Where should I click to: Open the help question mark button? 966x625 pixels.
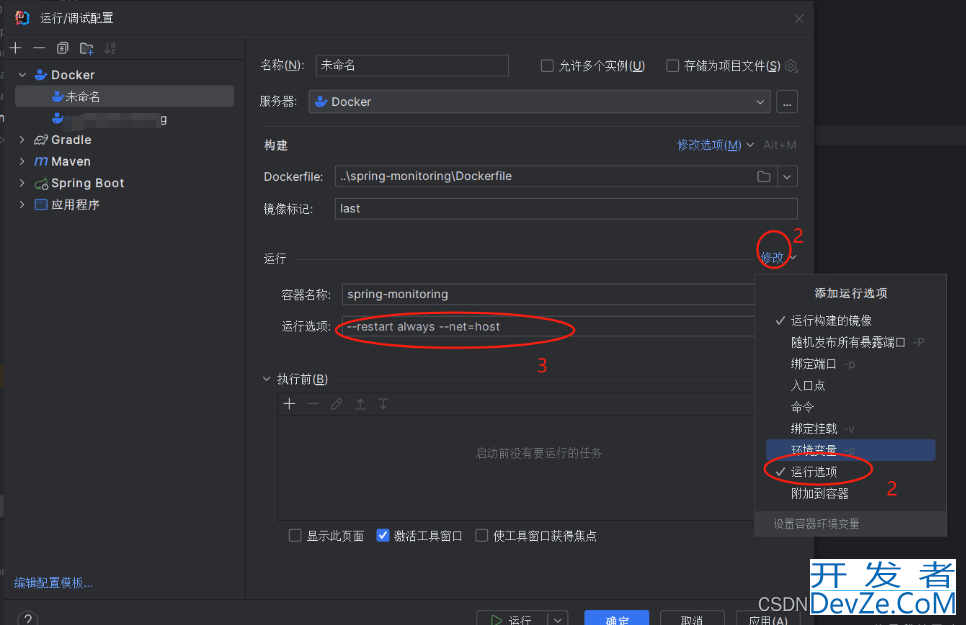coord(28,618)
